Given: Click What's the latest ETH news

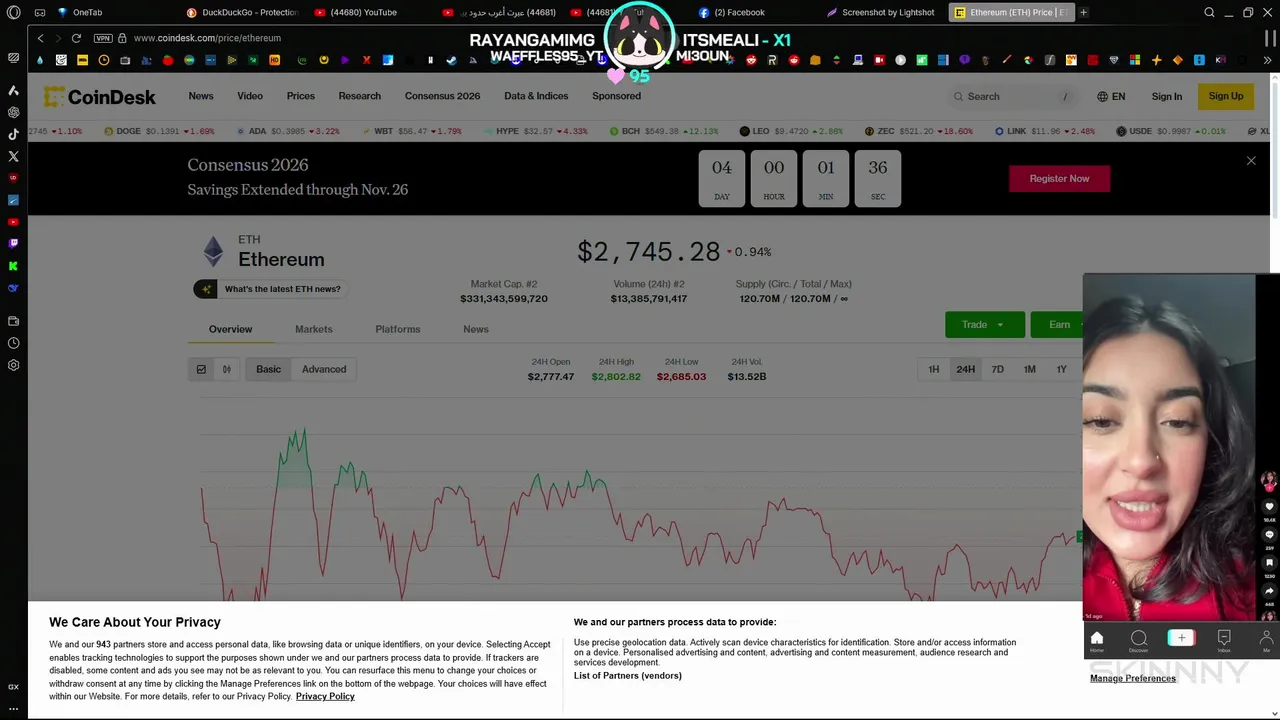Looking at the screenshot, I should [271, 289].
